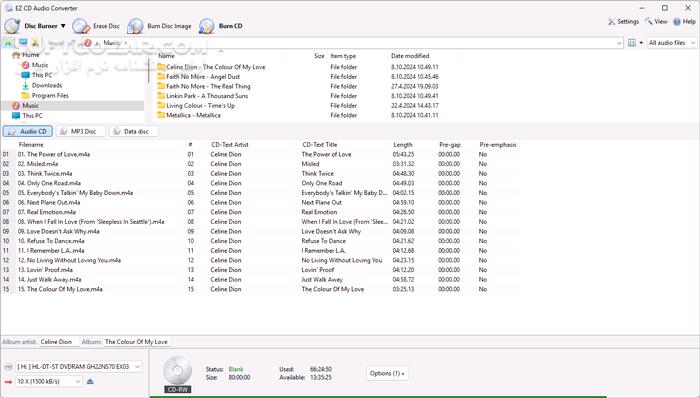The height and width of the screenshot is (398, 700).
Task: Click CD-Text Title 'Just Walk Away'
Action: click(x=322, y=280)
